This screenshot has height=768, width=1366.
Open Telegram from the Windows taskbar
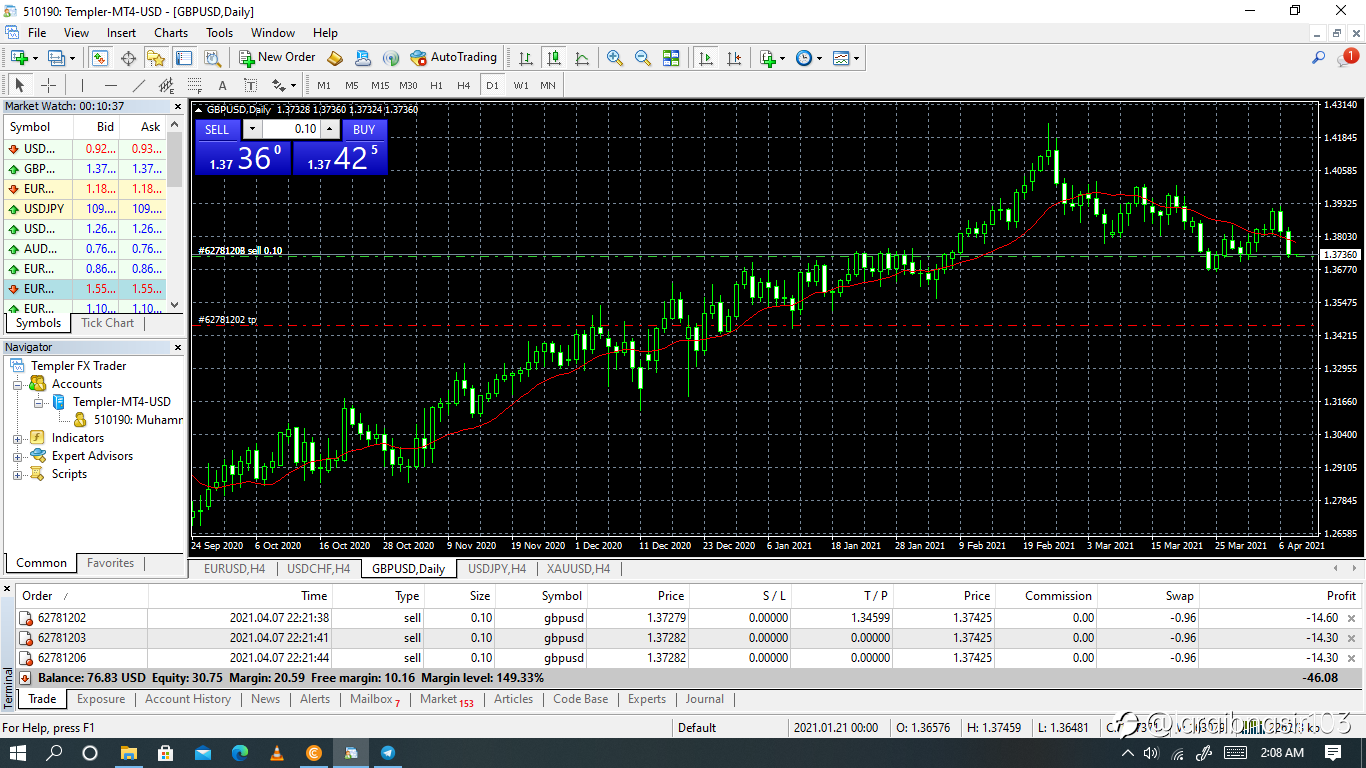pos(387,753)
